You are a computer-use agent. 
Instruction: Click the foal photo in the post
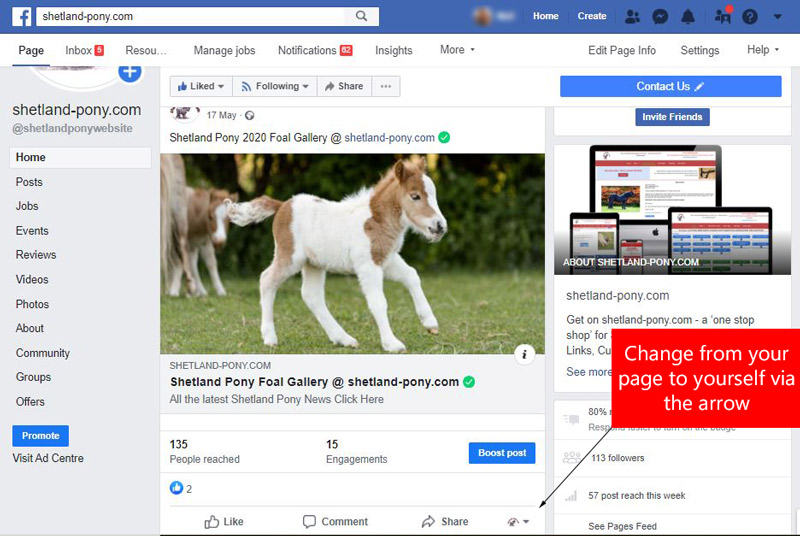[353, 254]
